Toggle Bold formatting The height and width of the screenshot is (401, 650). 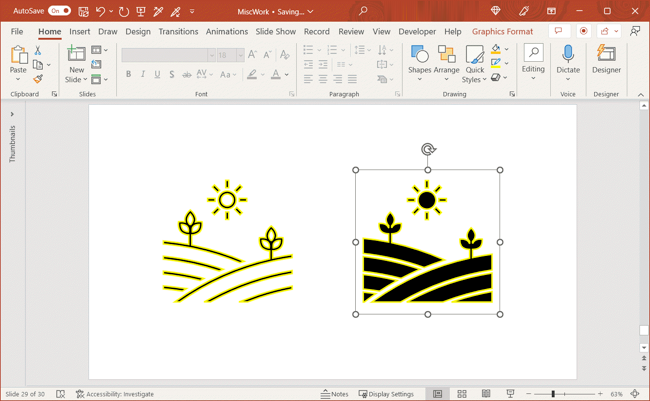[128, 75]
